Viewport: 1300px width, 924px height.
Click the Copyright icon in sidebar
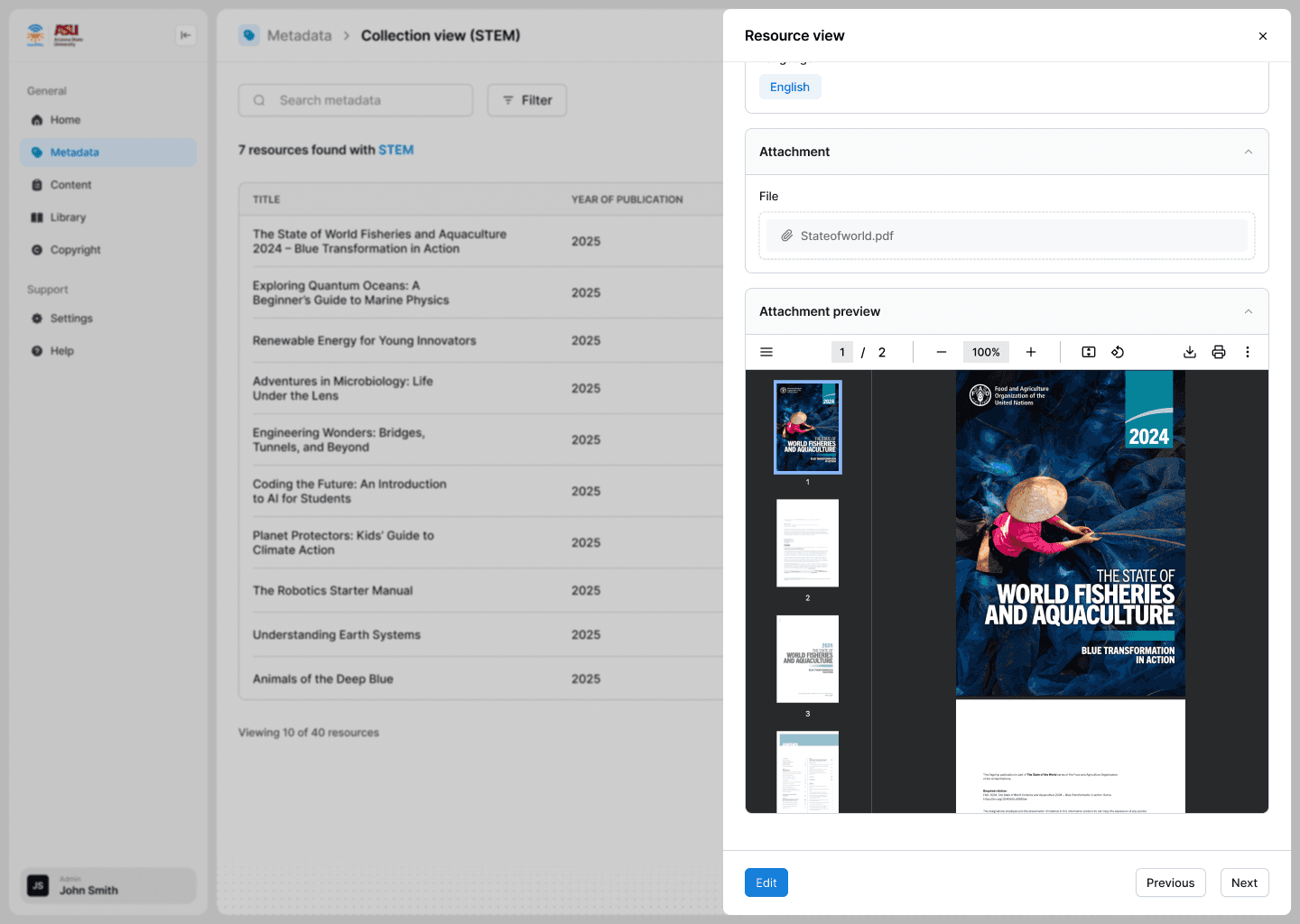pos(37,250)
